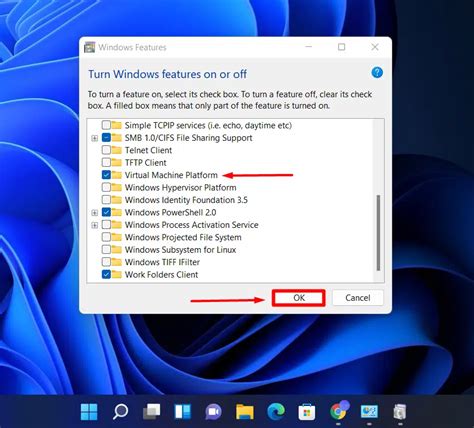The width and height of the screenshot is (474, 428).
Task: Uncheck the Work Folders Client checkbox
Action: coord(106,274)
